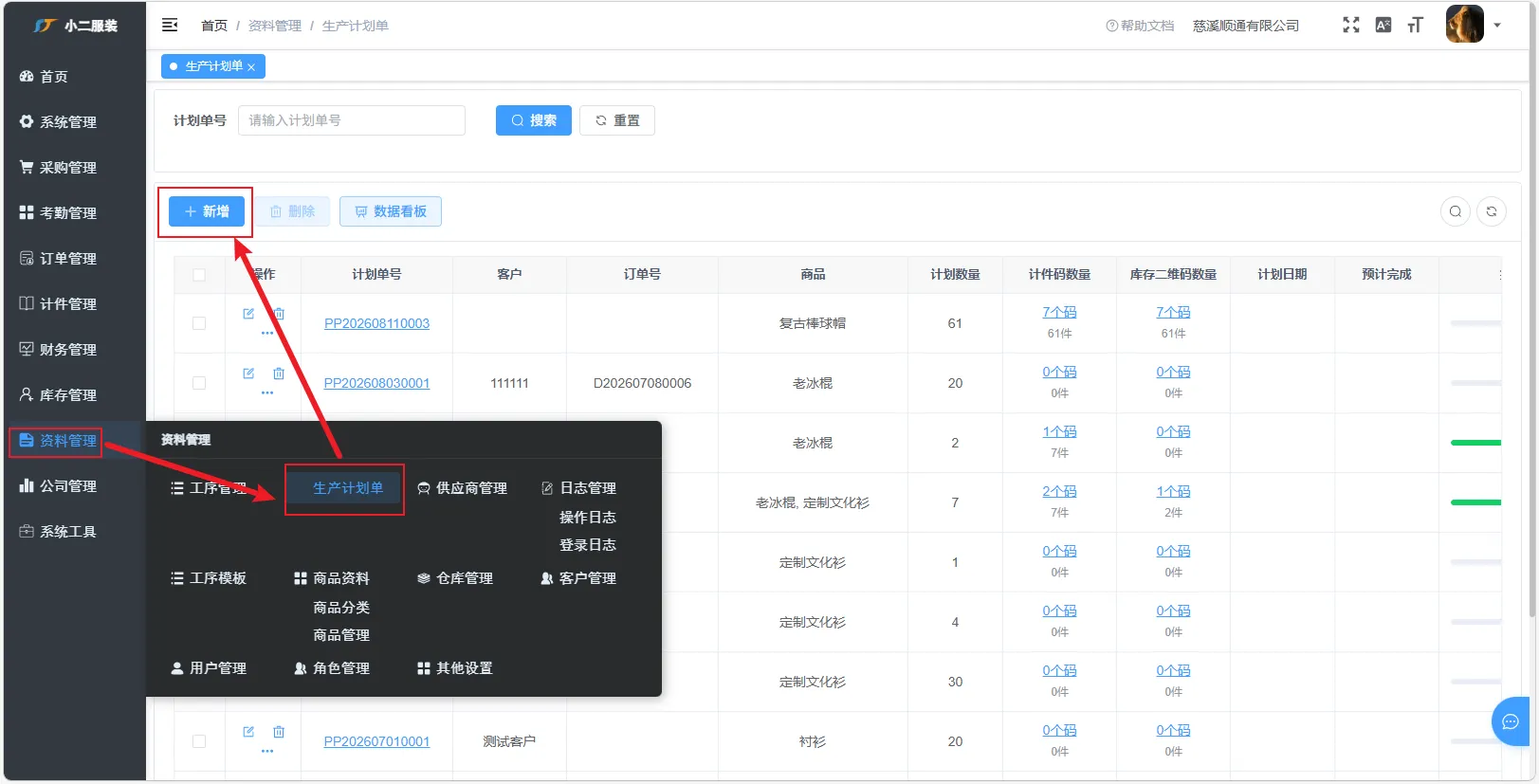Open the chat support floating button
1539x784 pixels.
pyautogui.click(x=1511, y=722)
